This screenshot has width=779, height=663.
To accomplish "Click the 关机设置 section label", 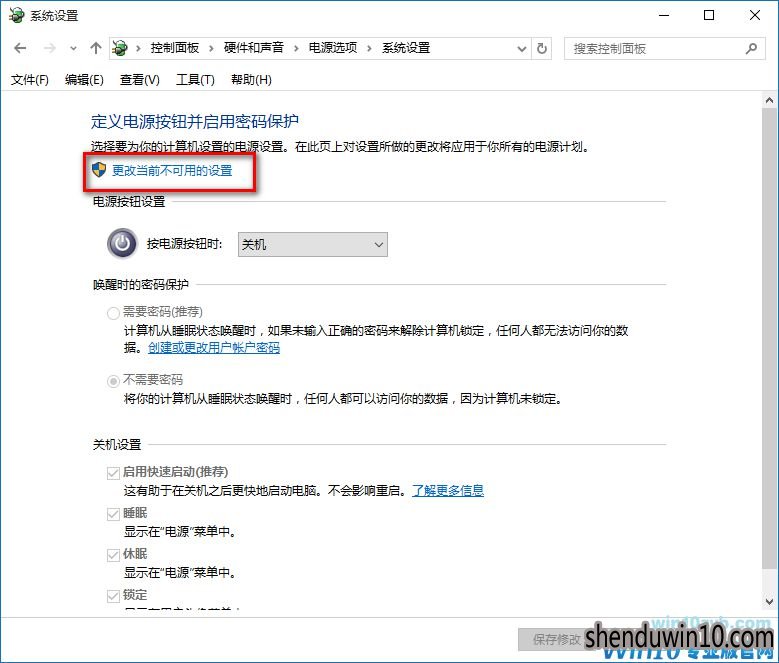I will [x=117, y=444].
